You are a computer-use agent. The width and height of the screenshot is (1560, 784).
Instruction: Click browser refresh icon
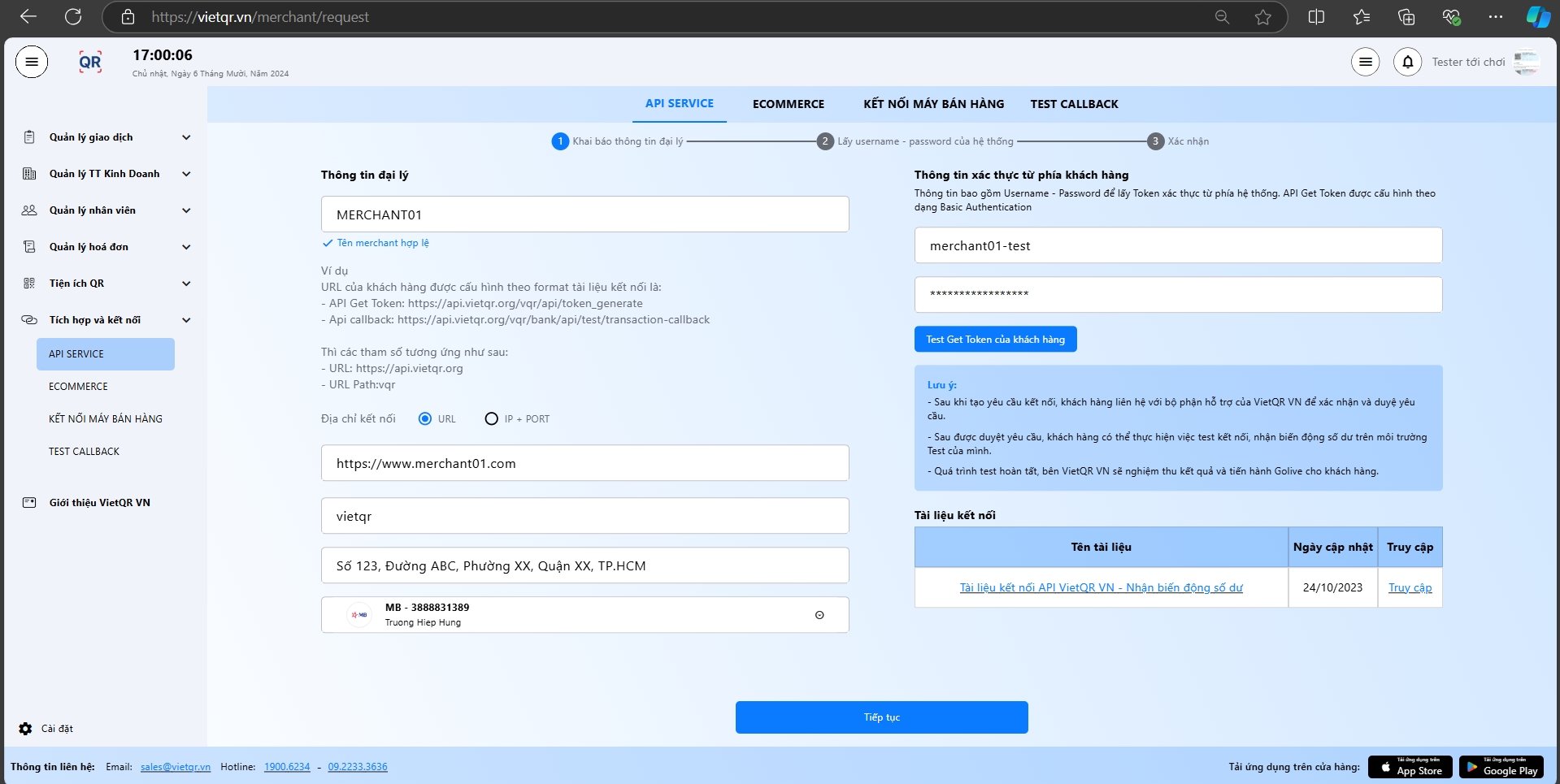click(73, 17)
